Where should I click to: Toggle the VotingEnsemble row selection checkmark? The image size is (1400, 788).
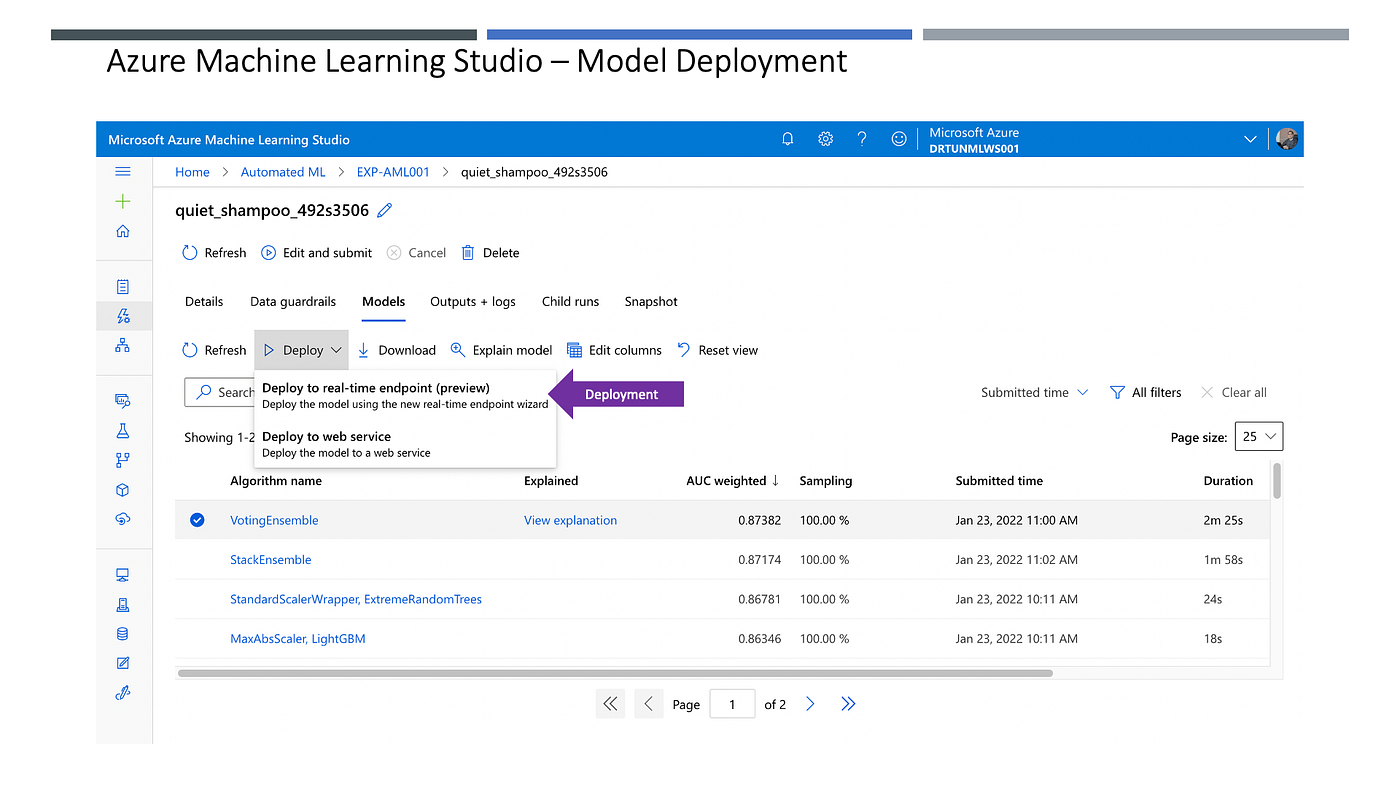point(197,520)
